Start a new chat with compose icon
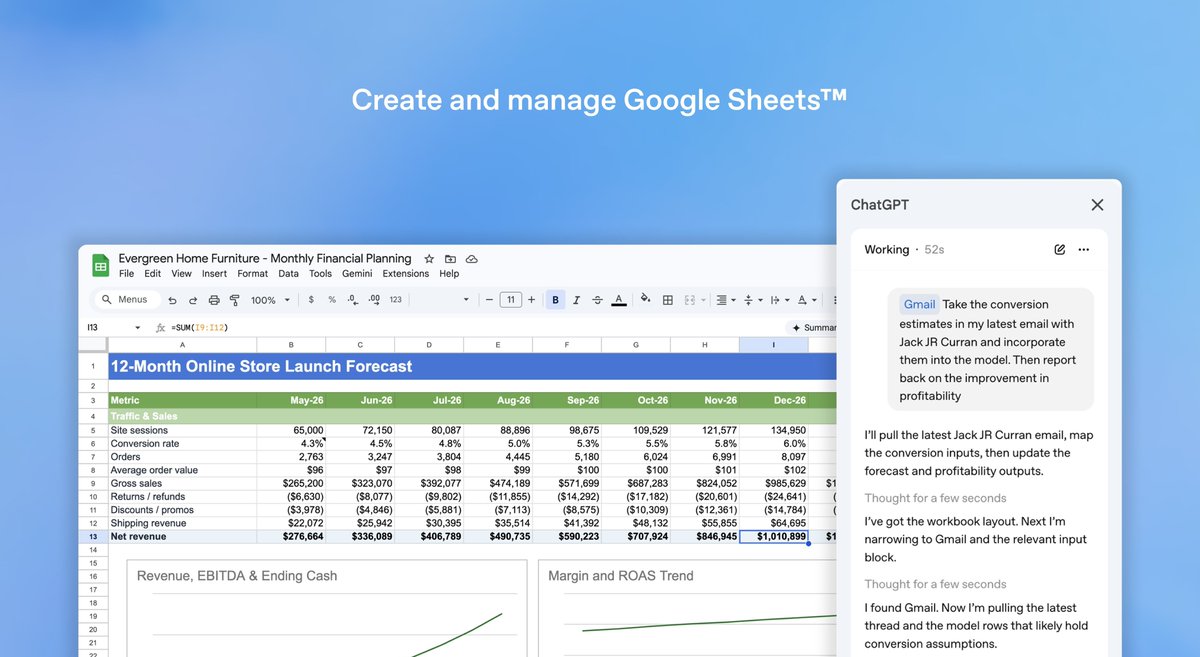This screenshot has width=1200, height=657. click(x=1059, y=250)
